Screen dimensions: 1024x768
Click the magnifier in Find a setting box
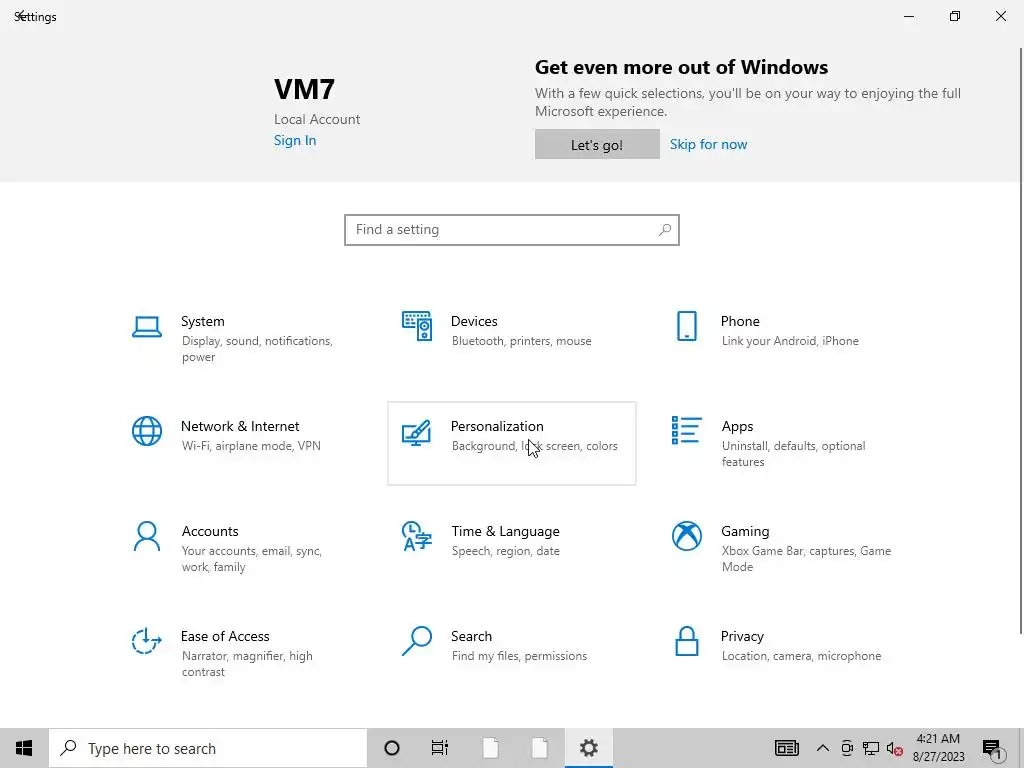coord(665,230)
